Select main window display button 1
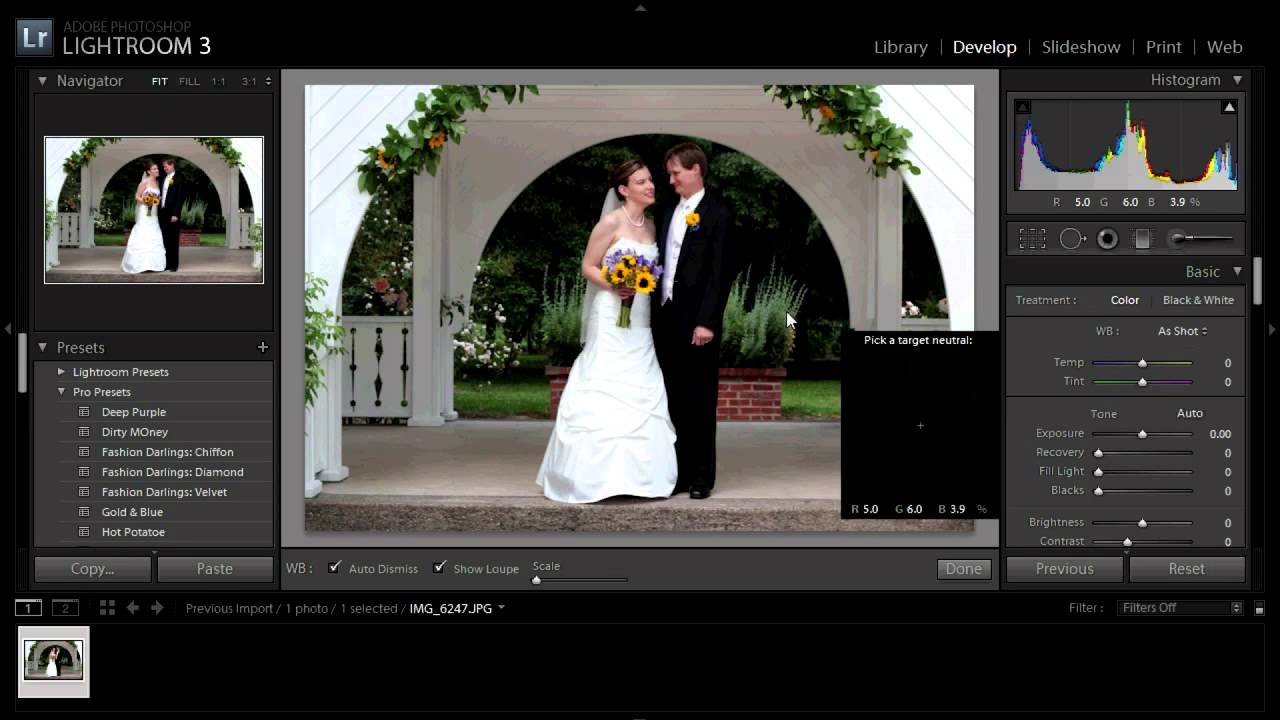 click(x=28, y=607)
